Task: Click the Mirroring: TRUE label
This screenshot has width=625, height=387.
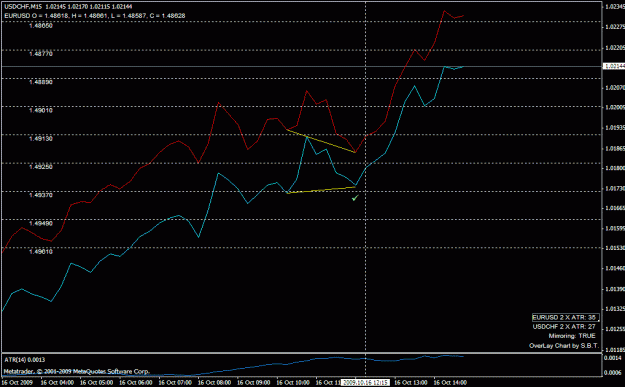Action: 572,336
